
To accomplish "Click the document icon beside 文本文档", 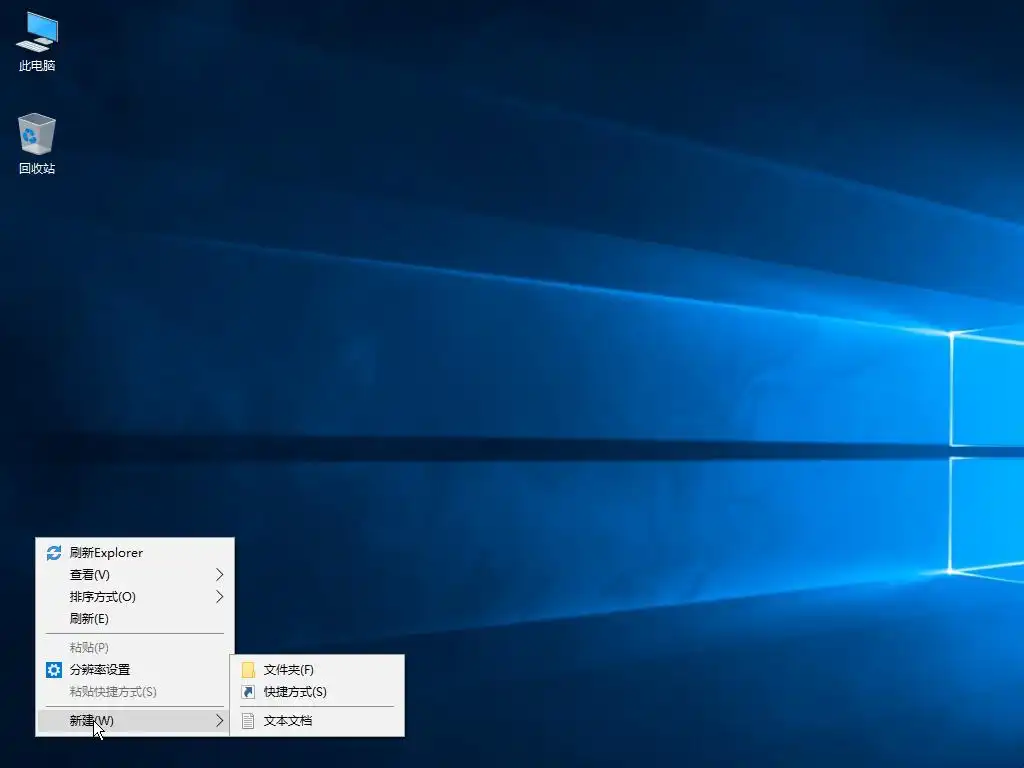I will [x=248, y=721].
